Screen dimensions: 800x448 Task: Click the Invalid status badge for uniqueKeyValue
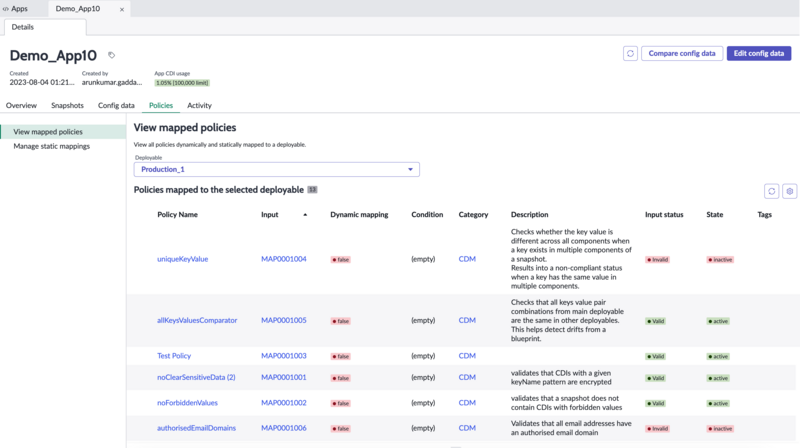point(658,260)
